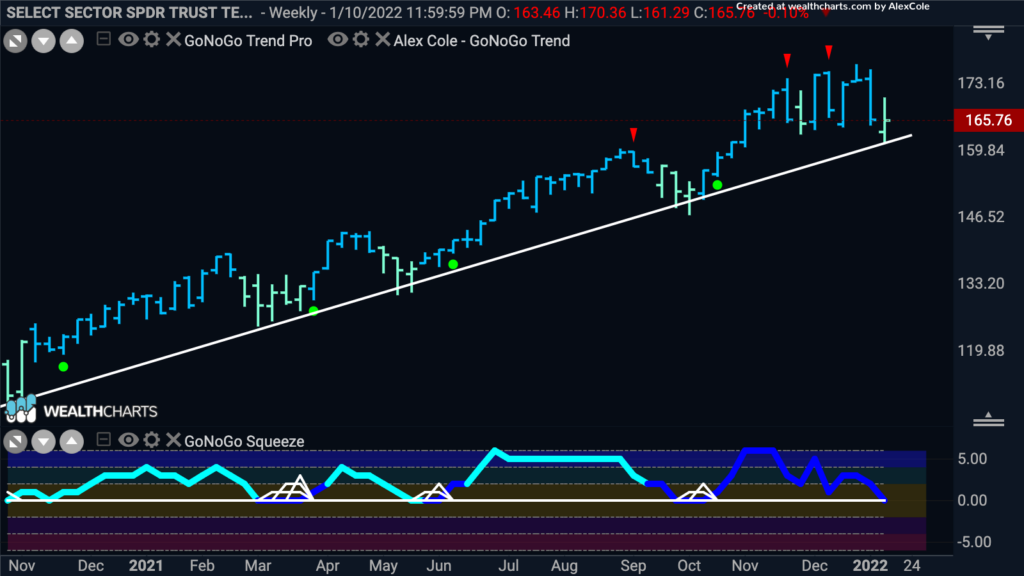1024x576 pixels.
Task: Click the resize arrow icon in squeeze pane
Action: point(16,442)
